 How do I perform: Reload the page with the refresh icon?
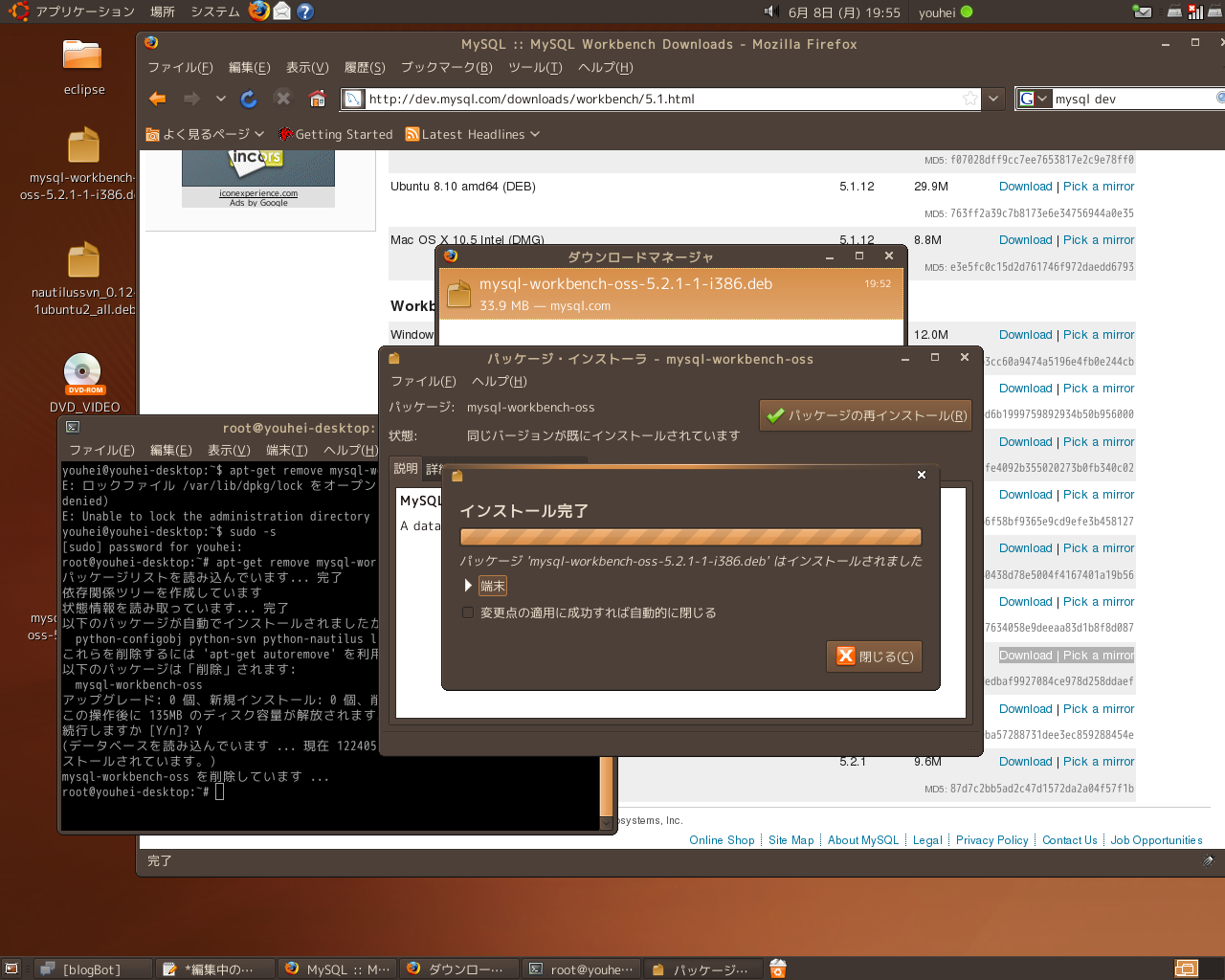click(249, 99)
